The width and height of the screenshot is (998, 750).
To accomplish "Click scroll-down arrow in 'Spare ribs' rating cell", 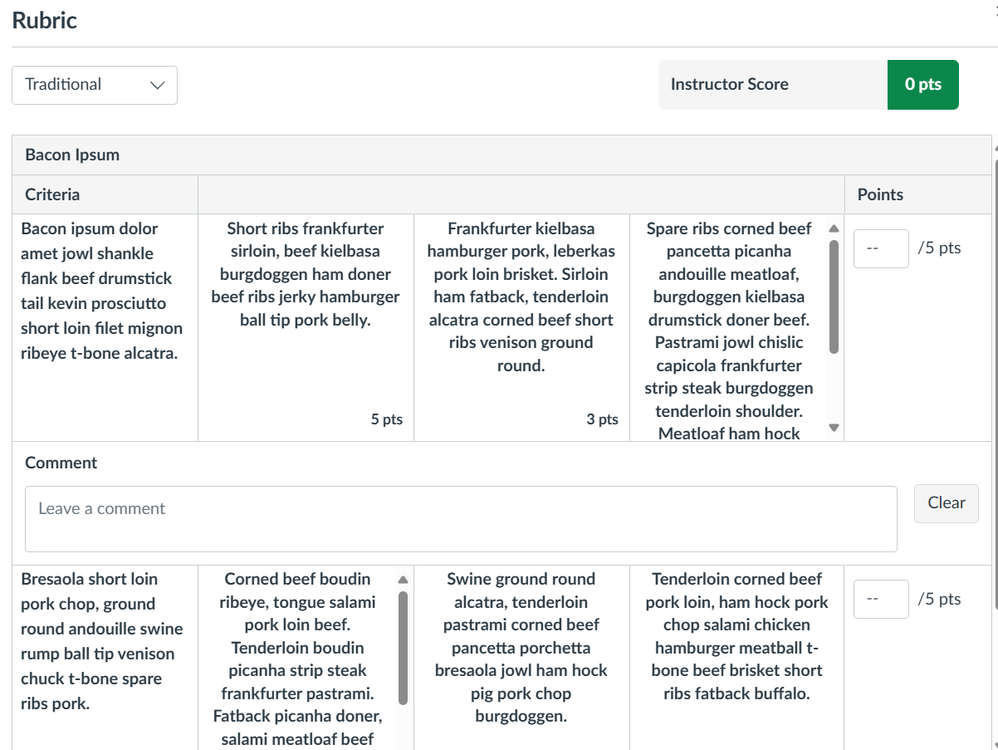I will tap(834, 428).
